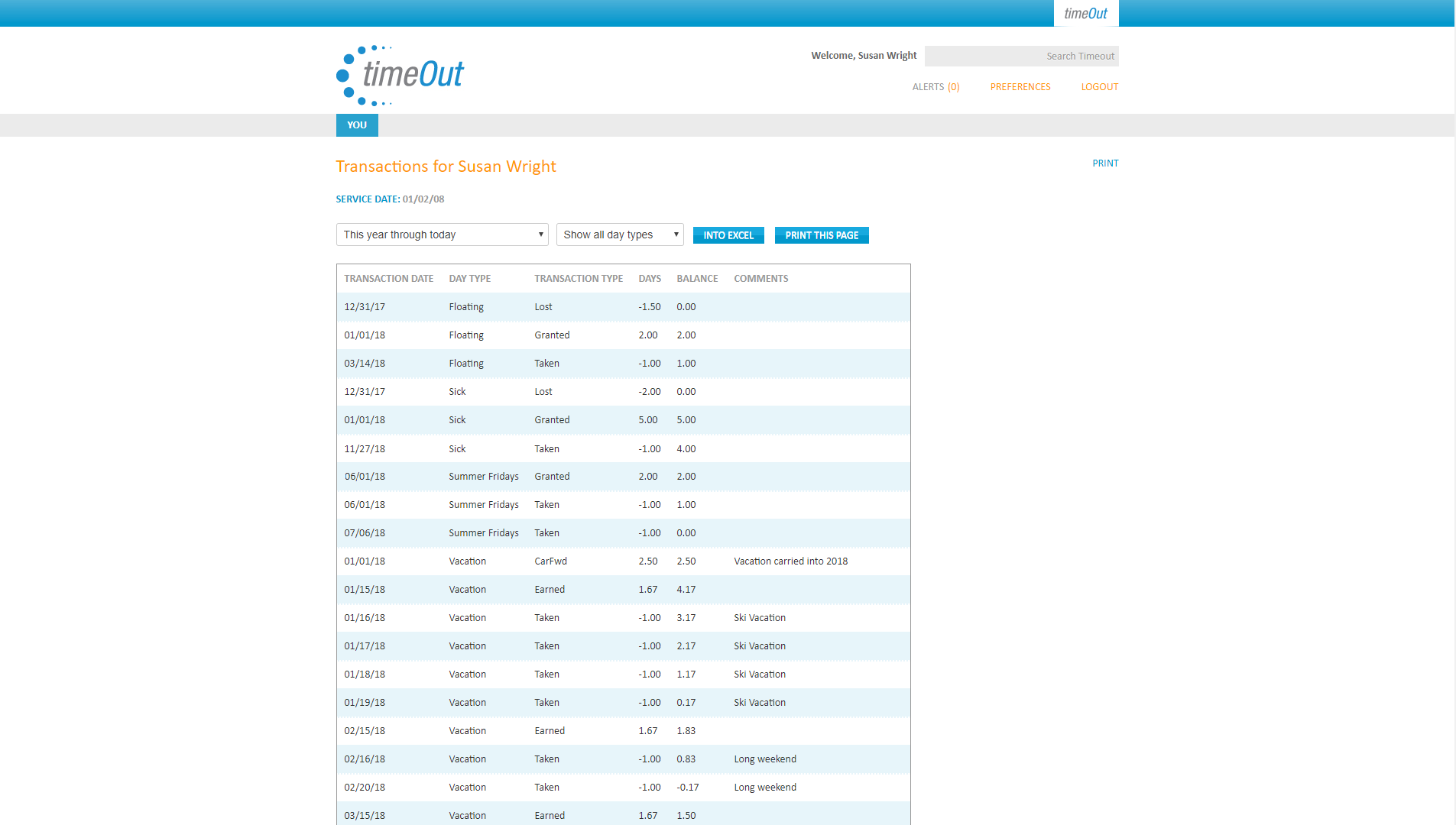Click Ski Vacation comment for 01/16/18
Screen dimensions: 1456x825
760,618
